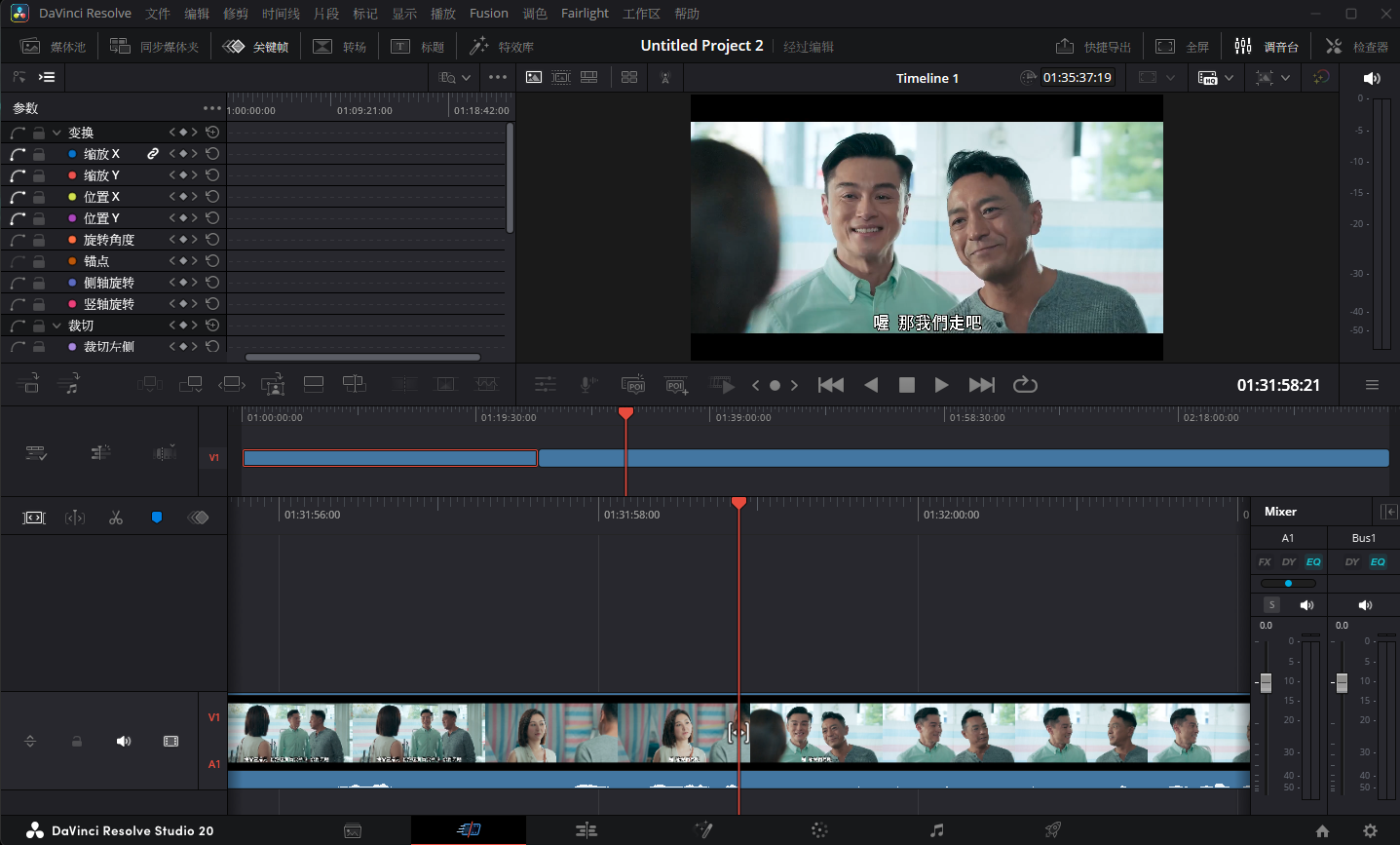1400x845 pixels.
Task: Click the multi-source grid icon
Action: (x=629, y=77)
